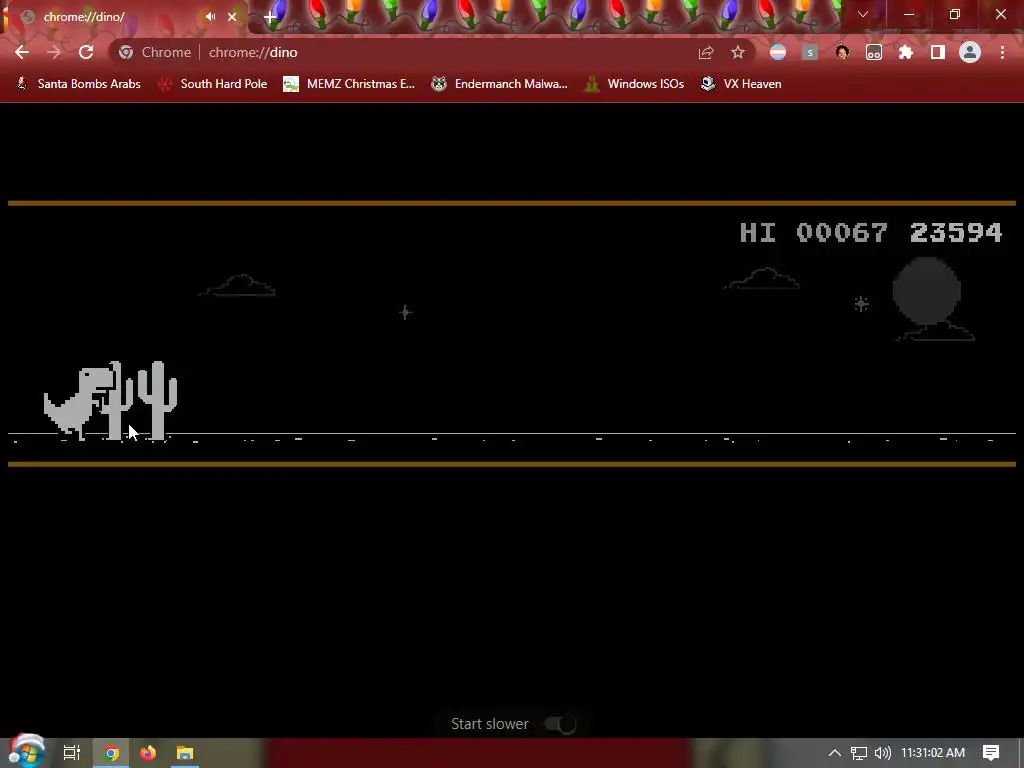Open the striped flag extension icon

coord(777,52)
